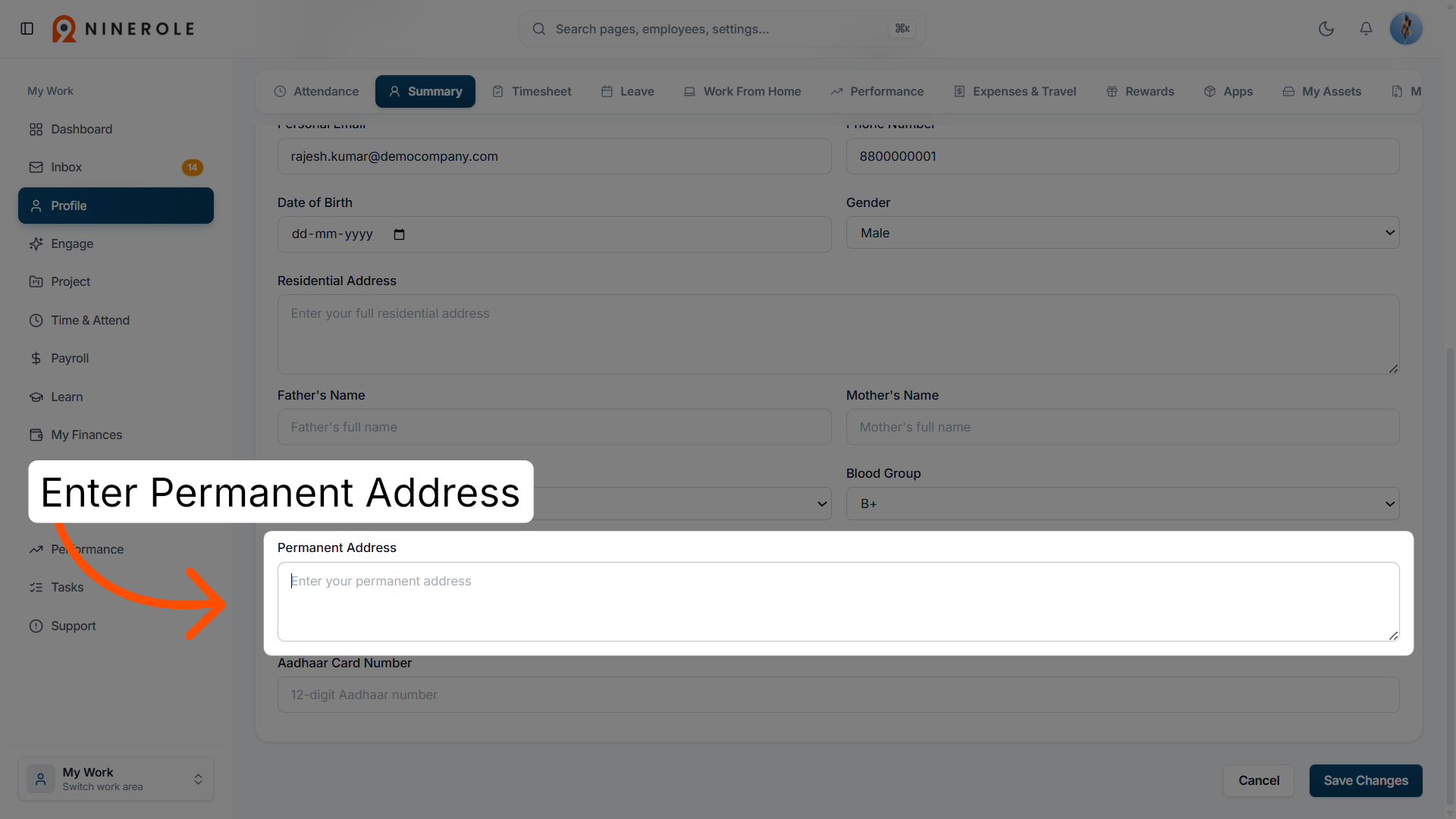The image size is (1456, 819).
Task: Expand the Gender dropdown
Action: [1122, 233]
